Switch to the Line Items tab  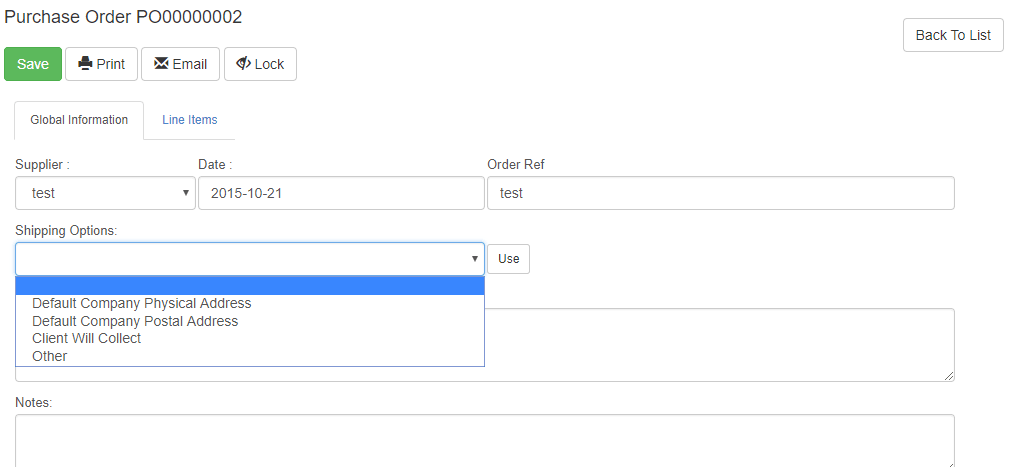(x=189, y=120)
